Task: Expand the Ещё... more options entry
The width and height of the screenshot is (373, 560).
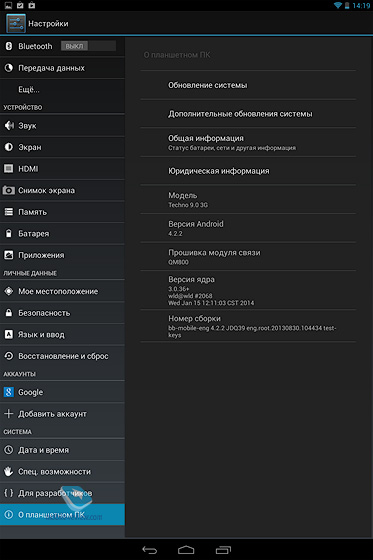Action: click(x=62, y=89)
